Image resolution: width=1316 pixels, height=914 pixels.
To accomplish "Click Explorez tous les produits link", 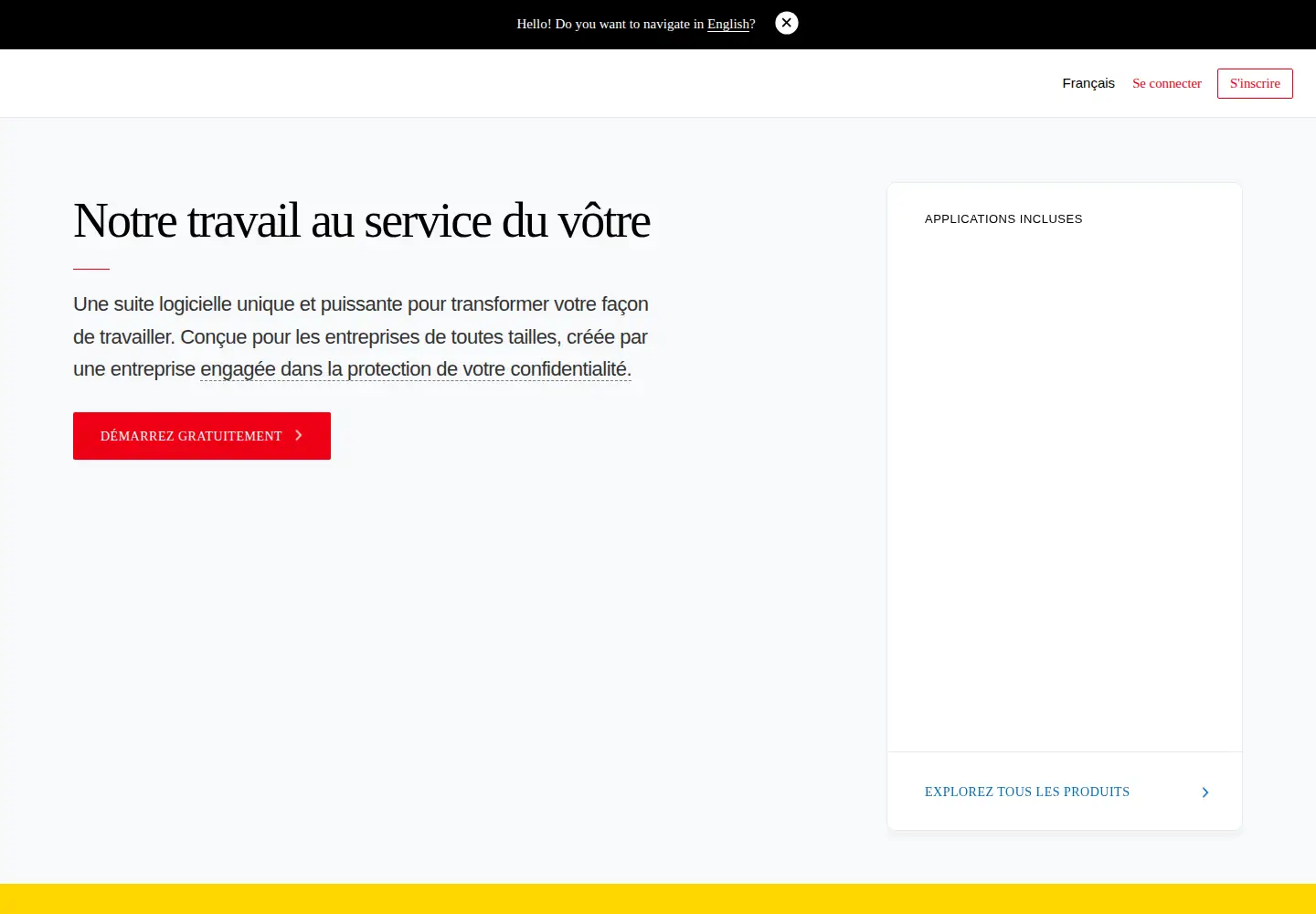I will tap(1027, 792).
